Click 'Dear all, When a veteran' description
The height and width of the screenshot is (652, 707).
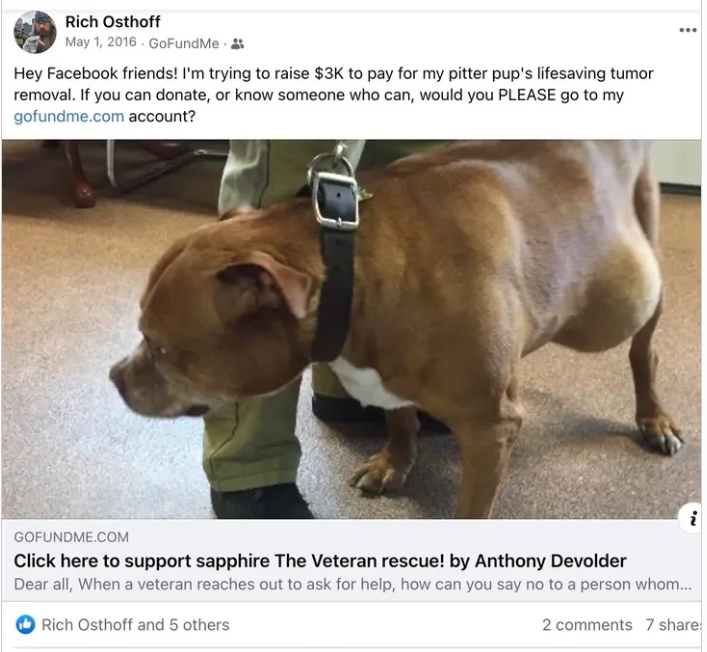click(x=352, y=584)
